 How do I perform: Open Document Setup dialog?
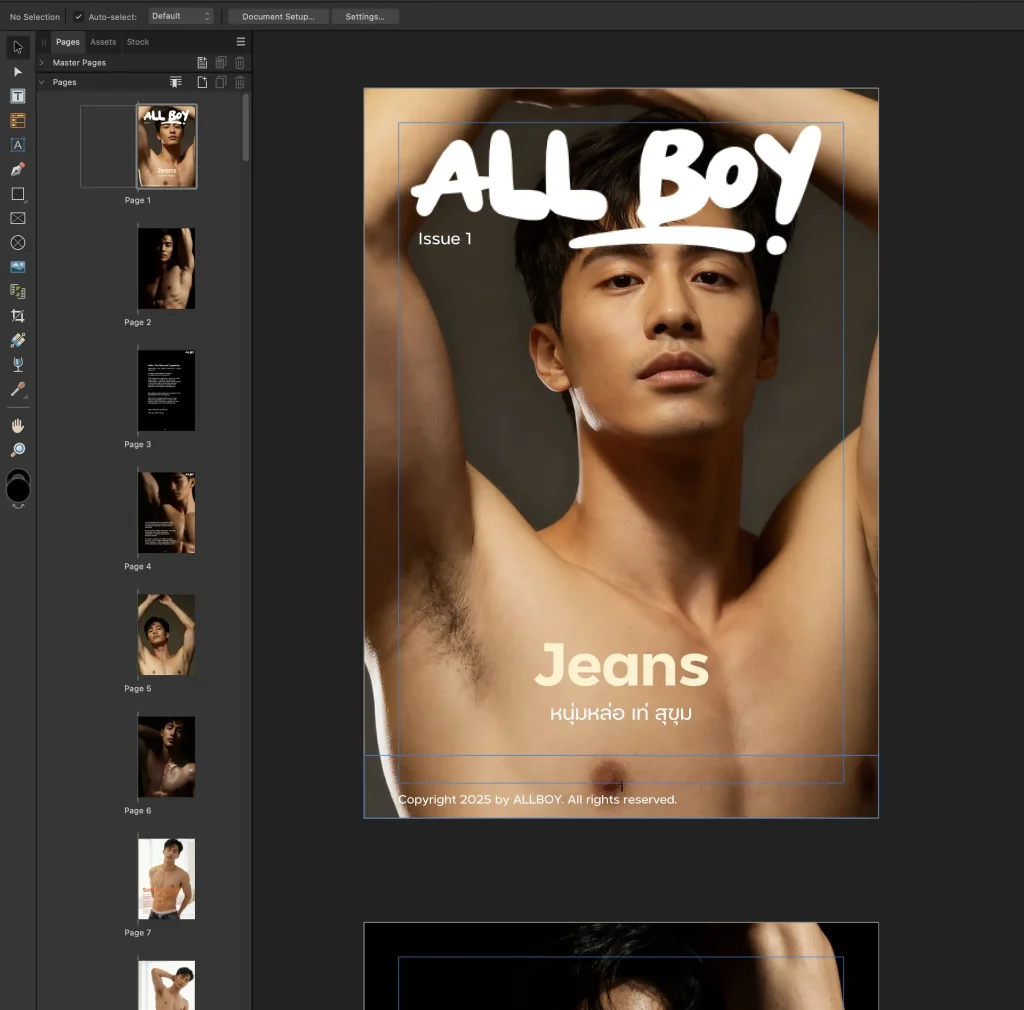pyautogui.click(x=278, y=17)
